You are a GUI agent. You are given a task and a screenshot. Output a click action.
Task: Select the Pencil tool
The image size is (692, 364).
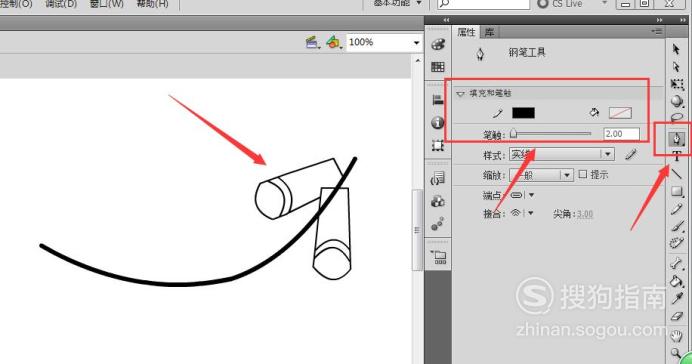click(677, 209)
